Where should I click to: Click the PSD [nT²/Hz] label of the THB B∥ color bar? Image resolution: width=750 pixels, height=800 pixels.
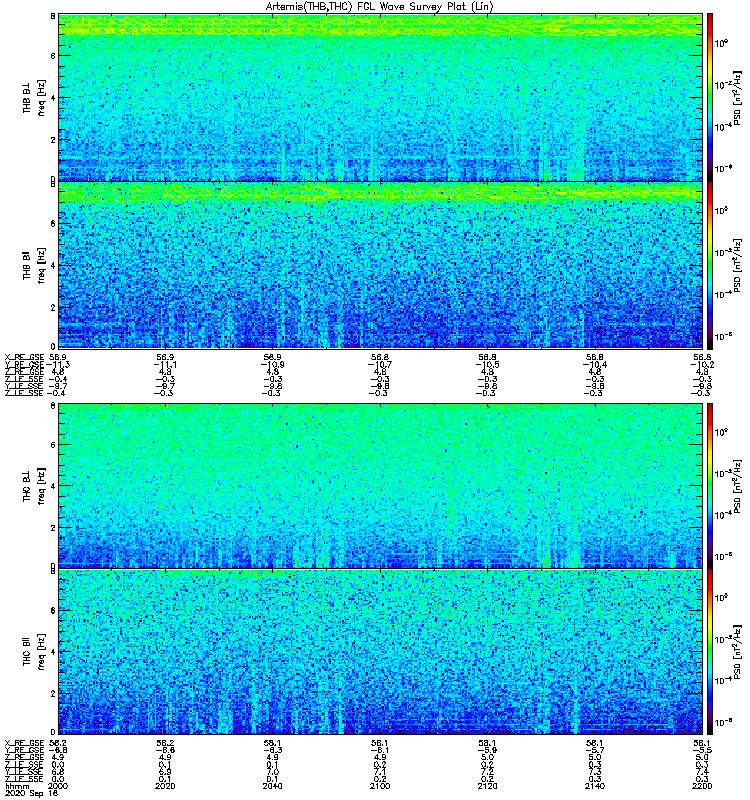coord(737,265)
